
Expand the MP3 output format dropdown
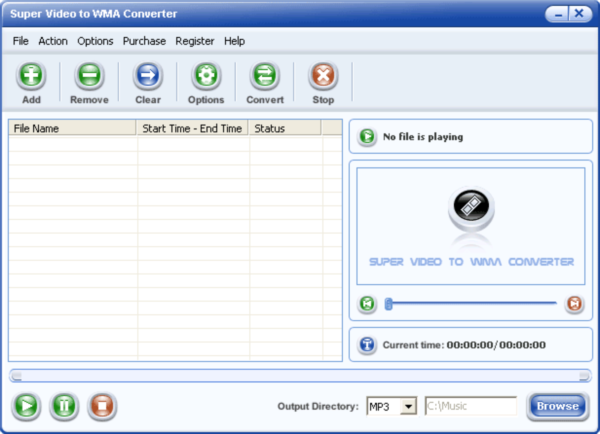click(409, 406)
